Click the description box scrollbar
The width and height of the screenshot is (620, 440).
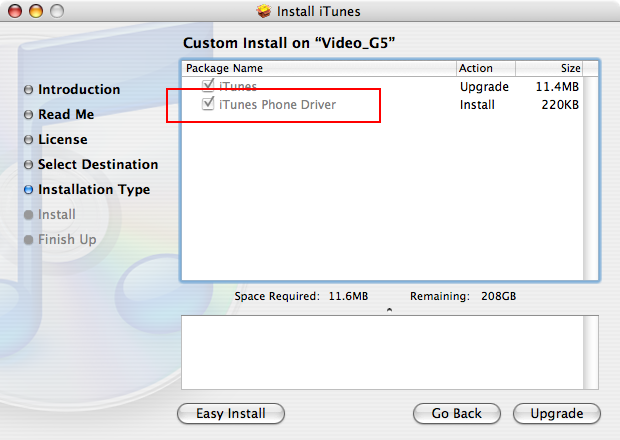pyautogui.click(x=591, y=352)
